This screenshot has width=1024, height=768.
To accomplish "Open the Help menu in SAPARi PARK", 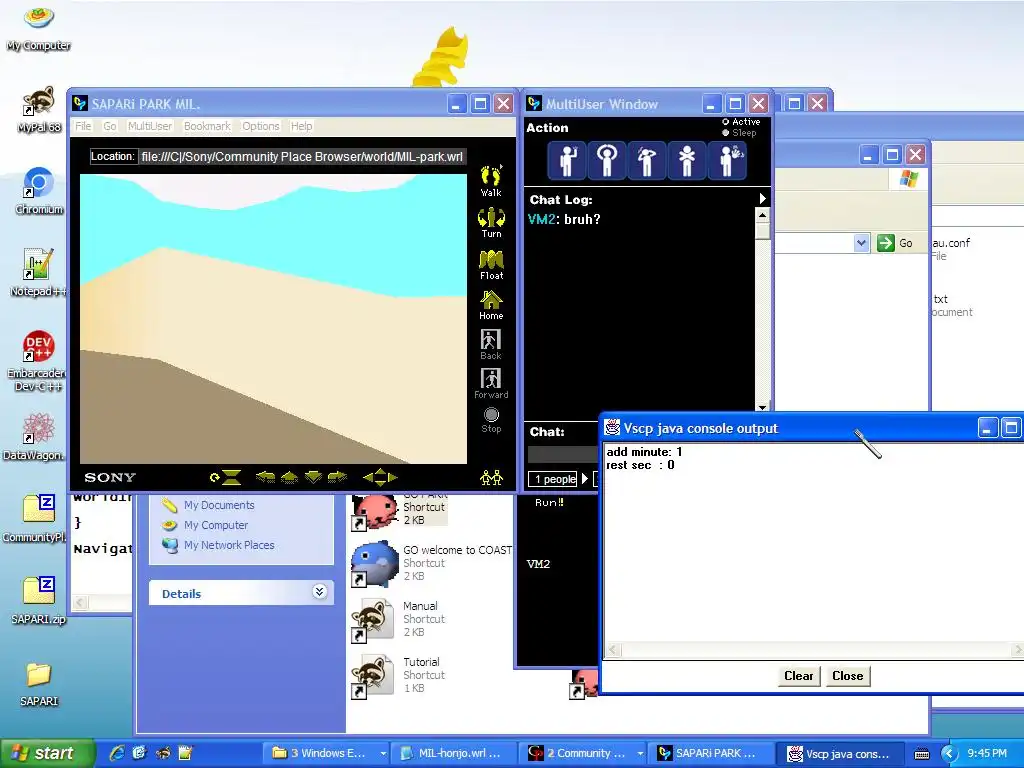I will pos(301,126).
